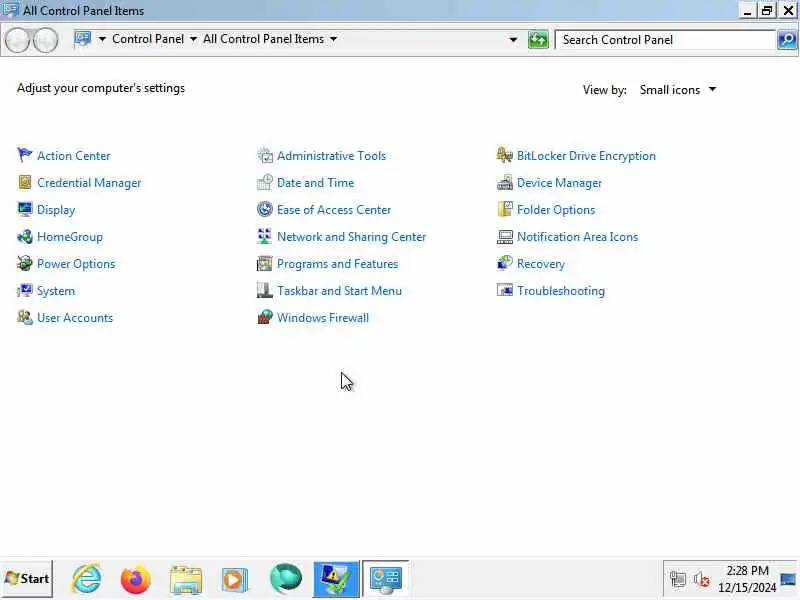Click the Control Panel breadcrumb
The width and height of the screenshot is (800, 600).
click(x=148, y=39)
